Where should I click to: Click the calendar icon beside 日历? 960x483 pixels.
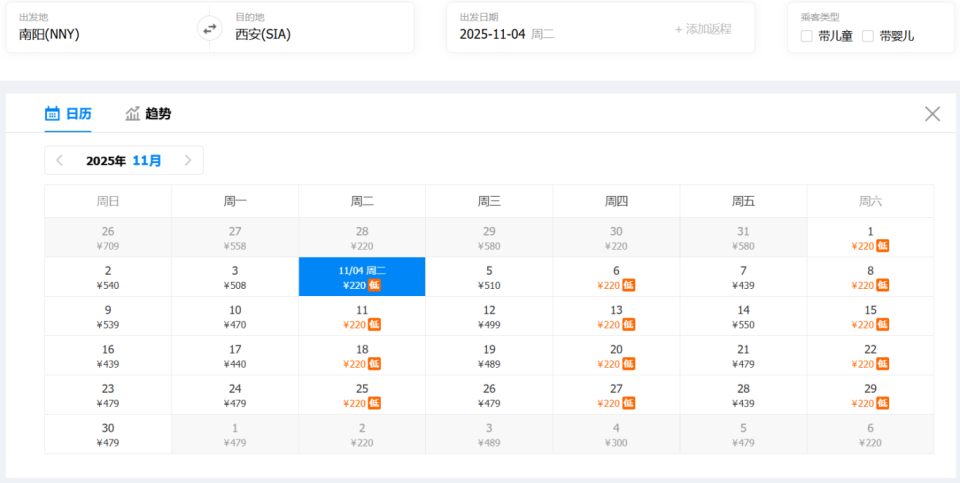[x=53, y=114]
